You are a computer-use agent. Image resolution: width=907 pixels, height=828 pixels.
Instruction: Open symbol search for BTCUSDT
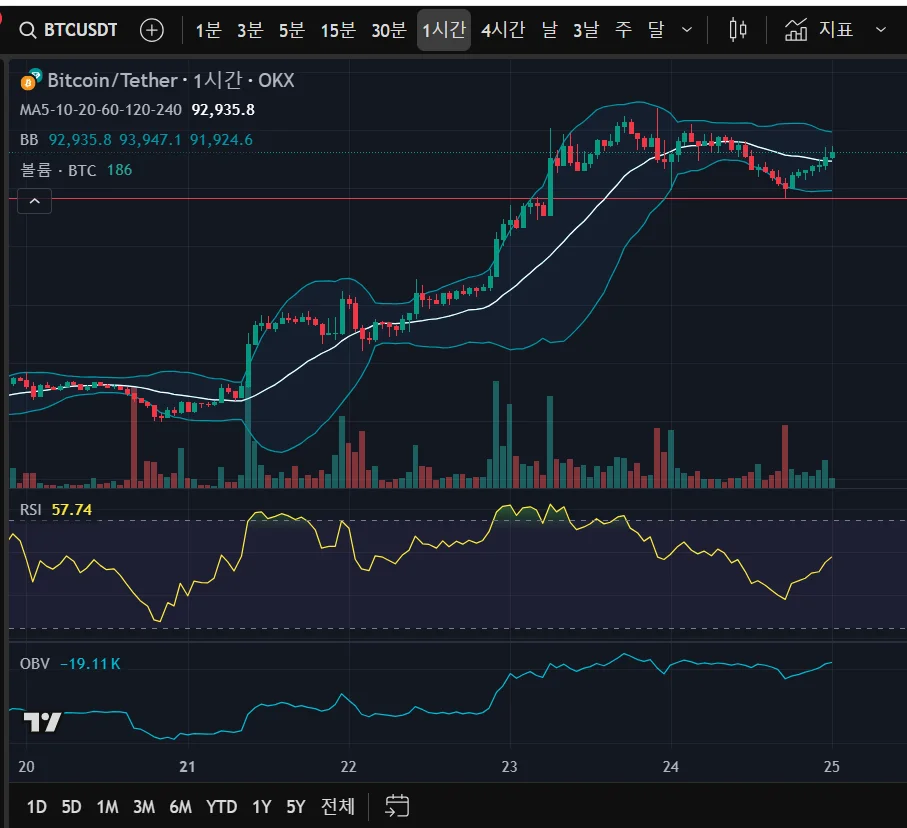pos(68,30)
